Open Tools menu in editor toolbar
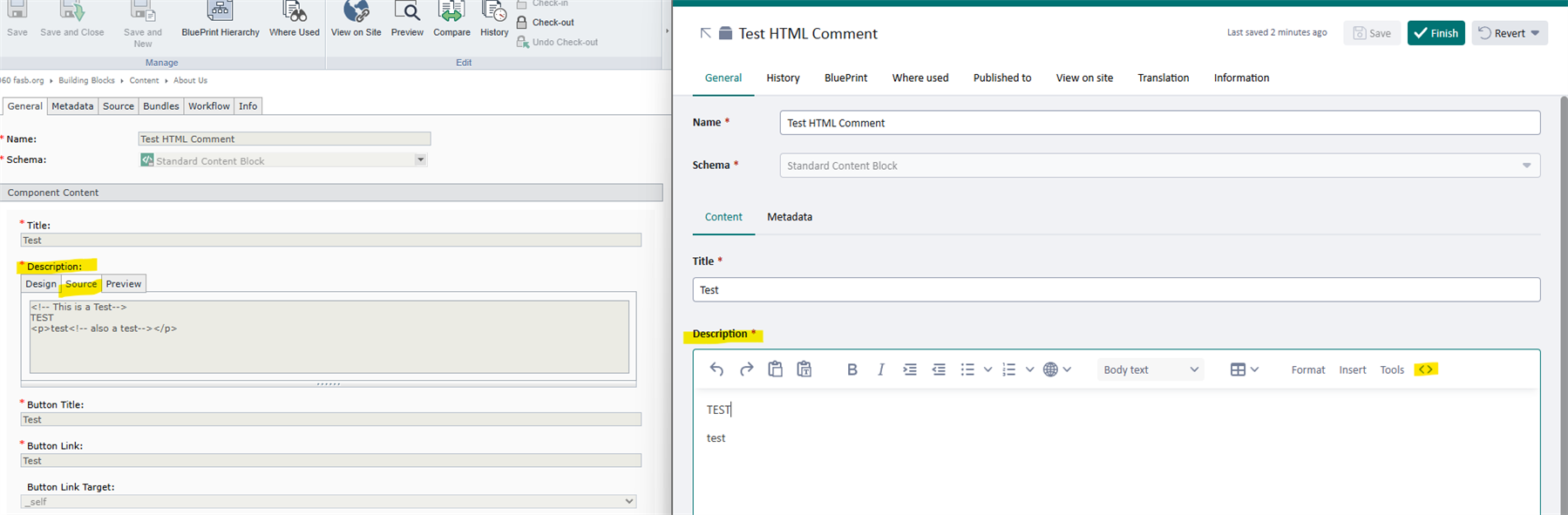 (1392, 369)
